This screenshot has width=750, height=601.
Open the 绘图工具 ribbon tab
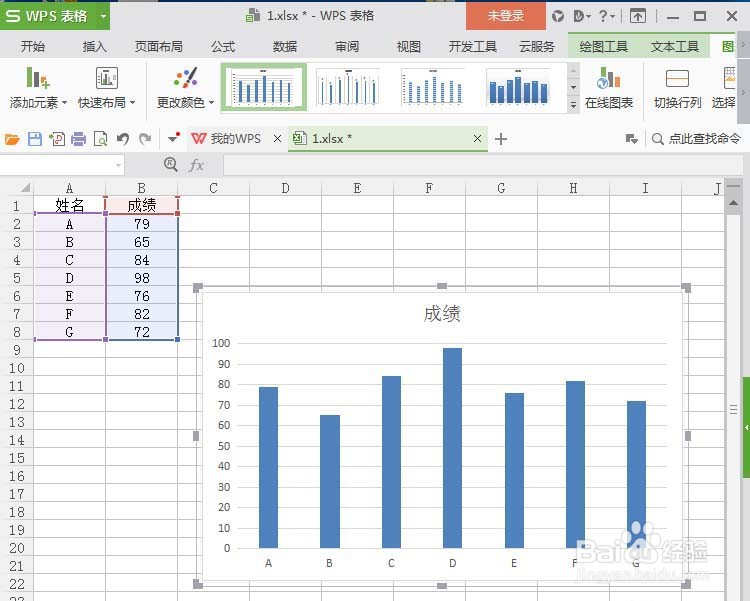603,46
